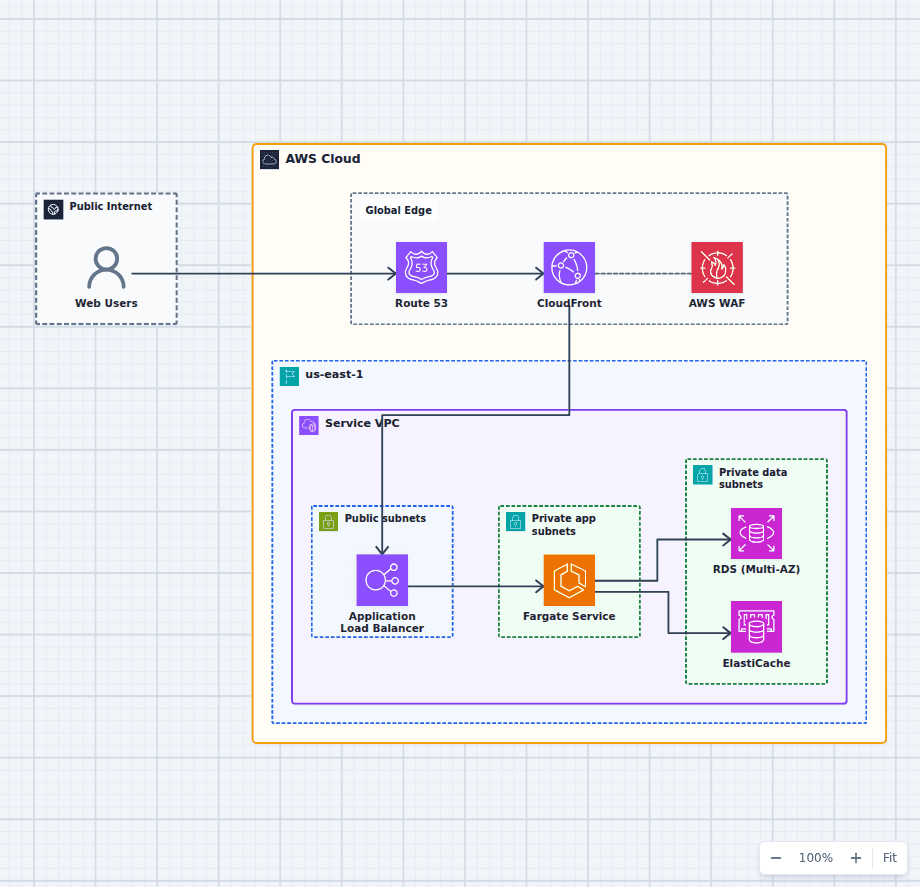
Task: Click the Web Users caption
Action: tap(106, 303)
